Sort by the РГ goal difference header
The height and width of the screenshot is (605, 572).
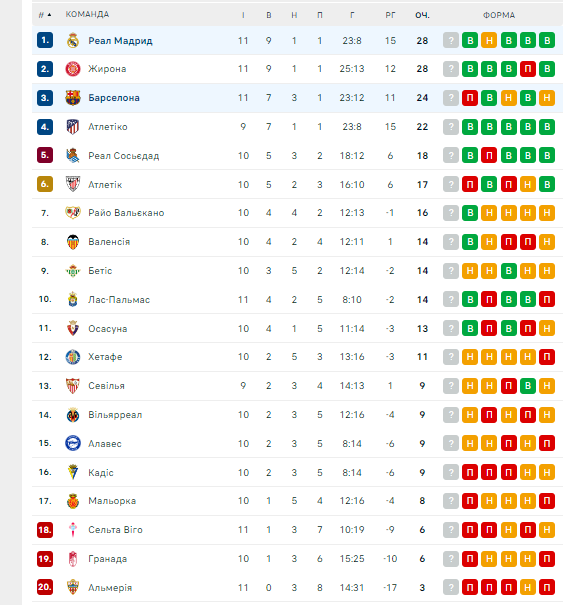(390, 15)
